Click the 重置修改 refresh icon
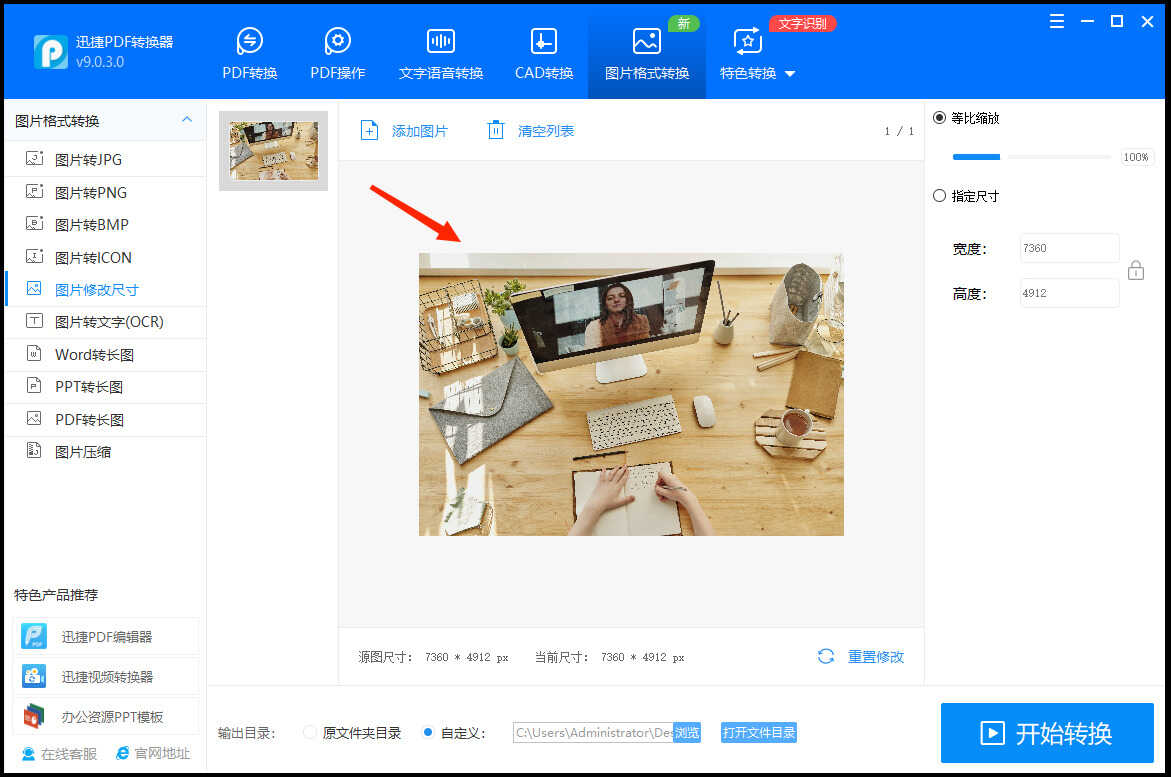Image resolution: width=1171 pixels, height=777 pixels. tap(826, 656)
